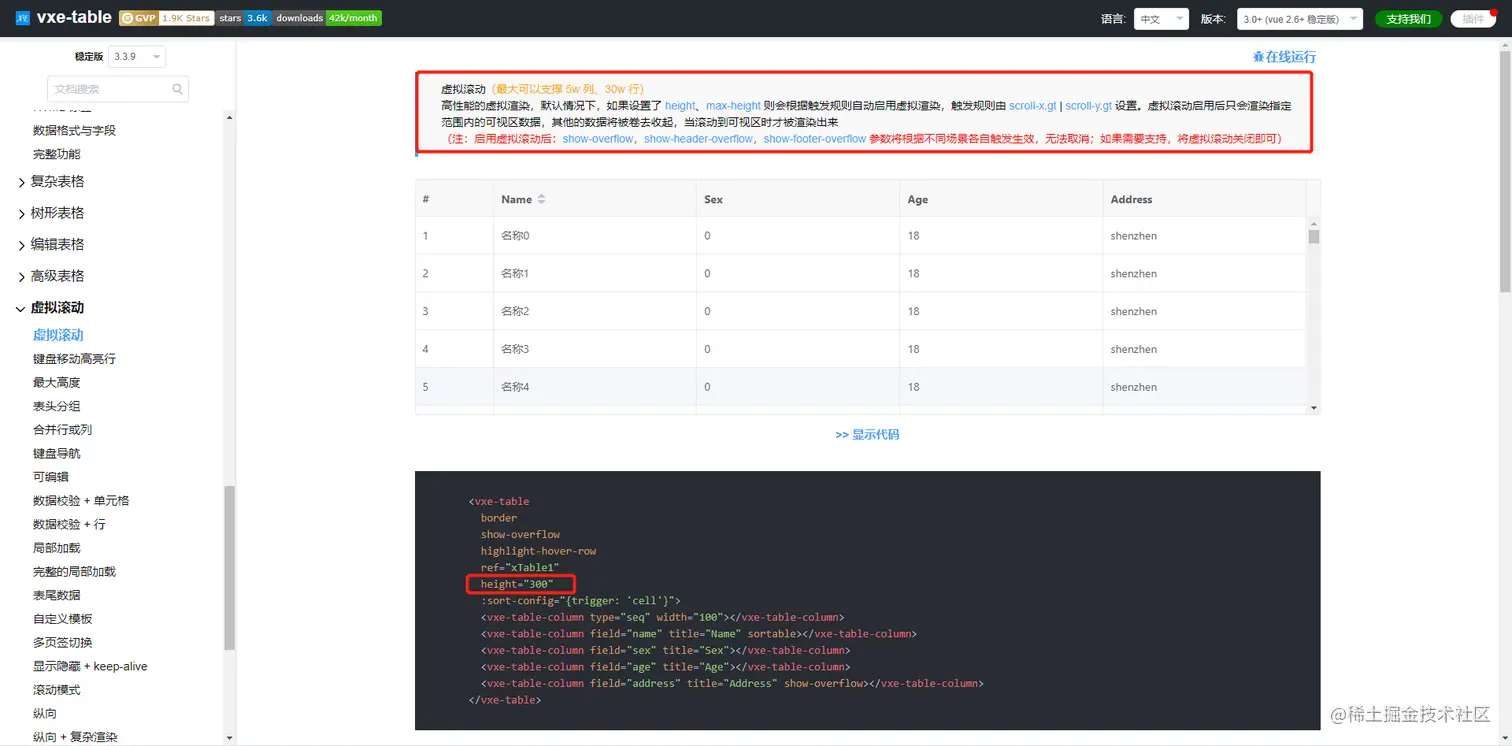Open 完整的局部加载 in the sidebar
Viewport: 1512px width, 746px height.
click(x=74, y=572)
